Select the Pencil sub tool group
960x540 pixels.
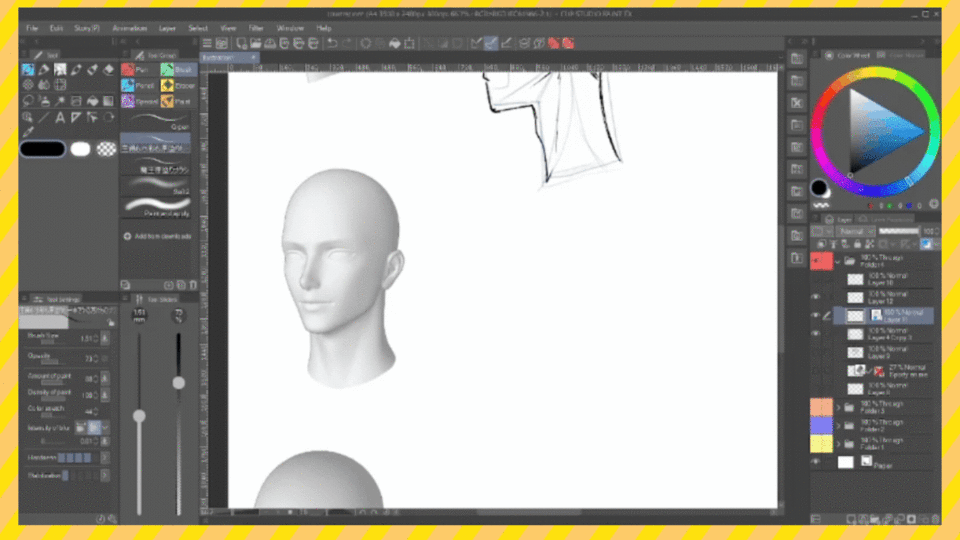(139, 86)
